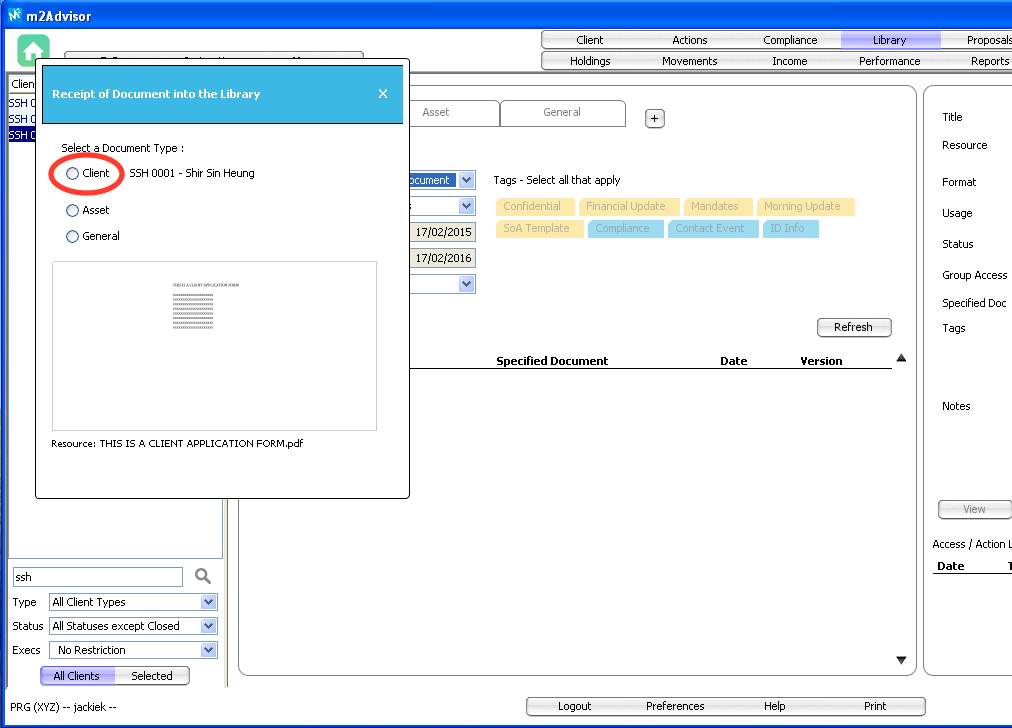Click the document preview thumbnail
Screen dimensions: 1012x728
coord(214,345)
